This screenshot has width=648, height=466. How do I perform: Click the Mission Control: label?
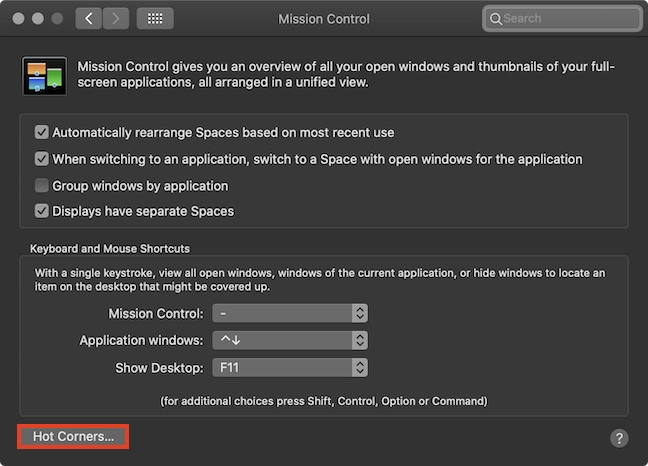pos(156,314)
